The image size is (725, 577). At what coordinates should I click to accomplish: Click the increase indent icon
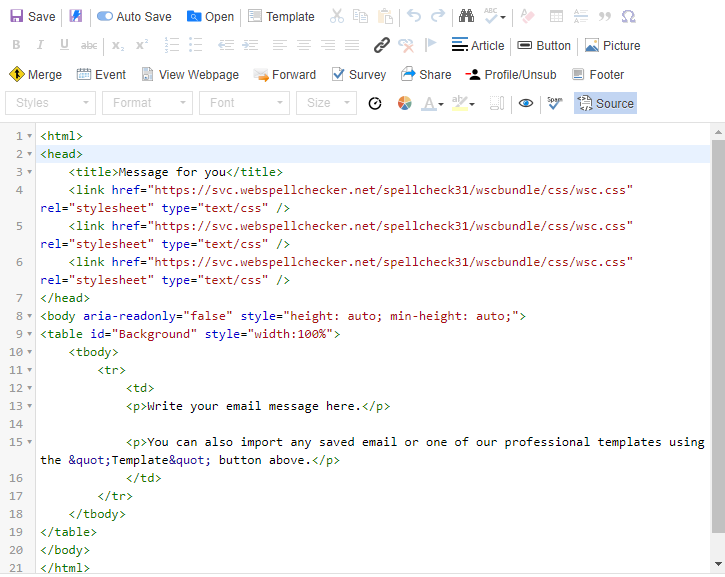coord(250,45)
